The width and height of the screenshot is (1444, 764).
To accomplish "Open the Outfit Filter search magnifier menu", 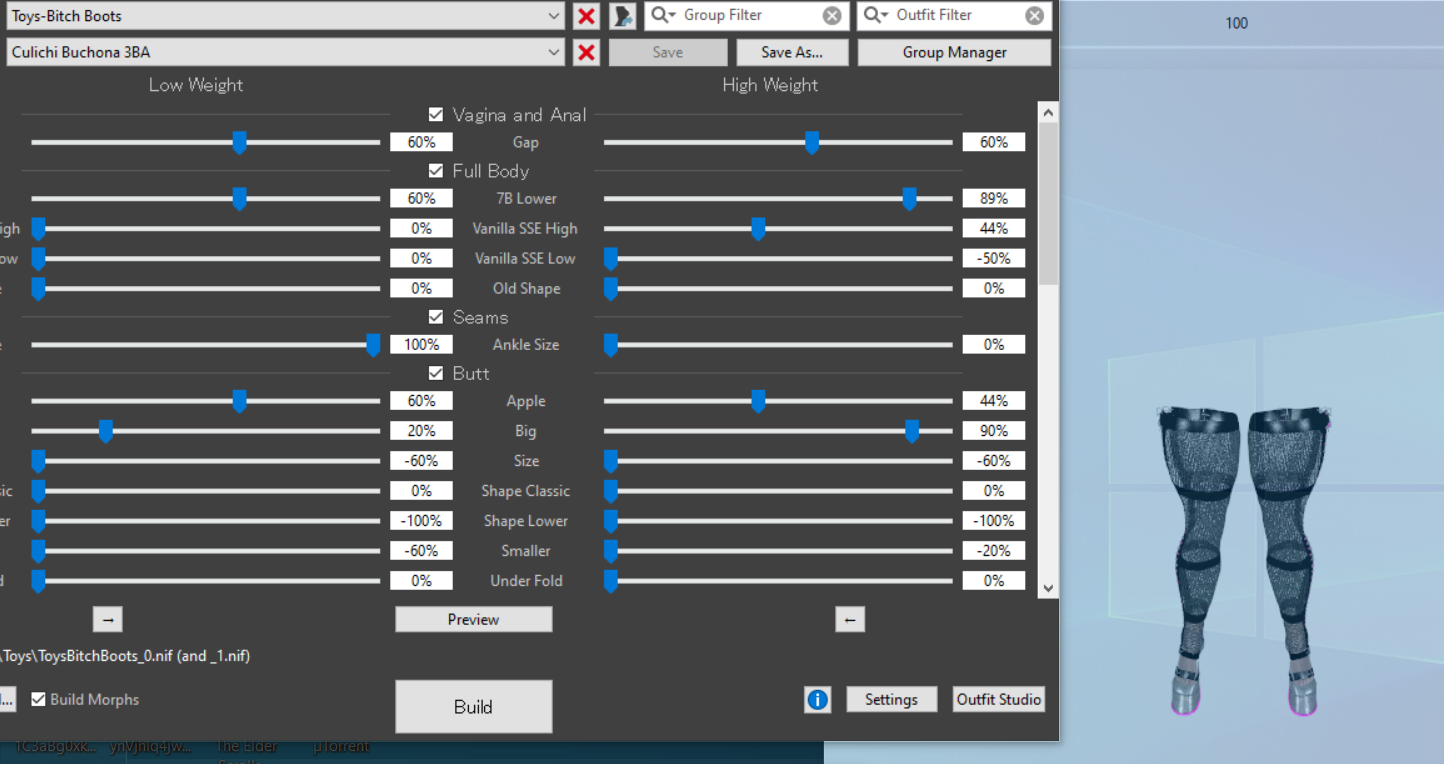I will coord(877,15).
